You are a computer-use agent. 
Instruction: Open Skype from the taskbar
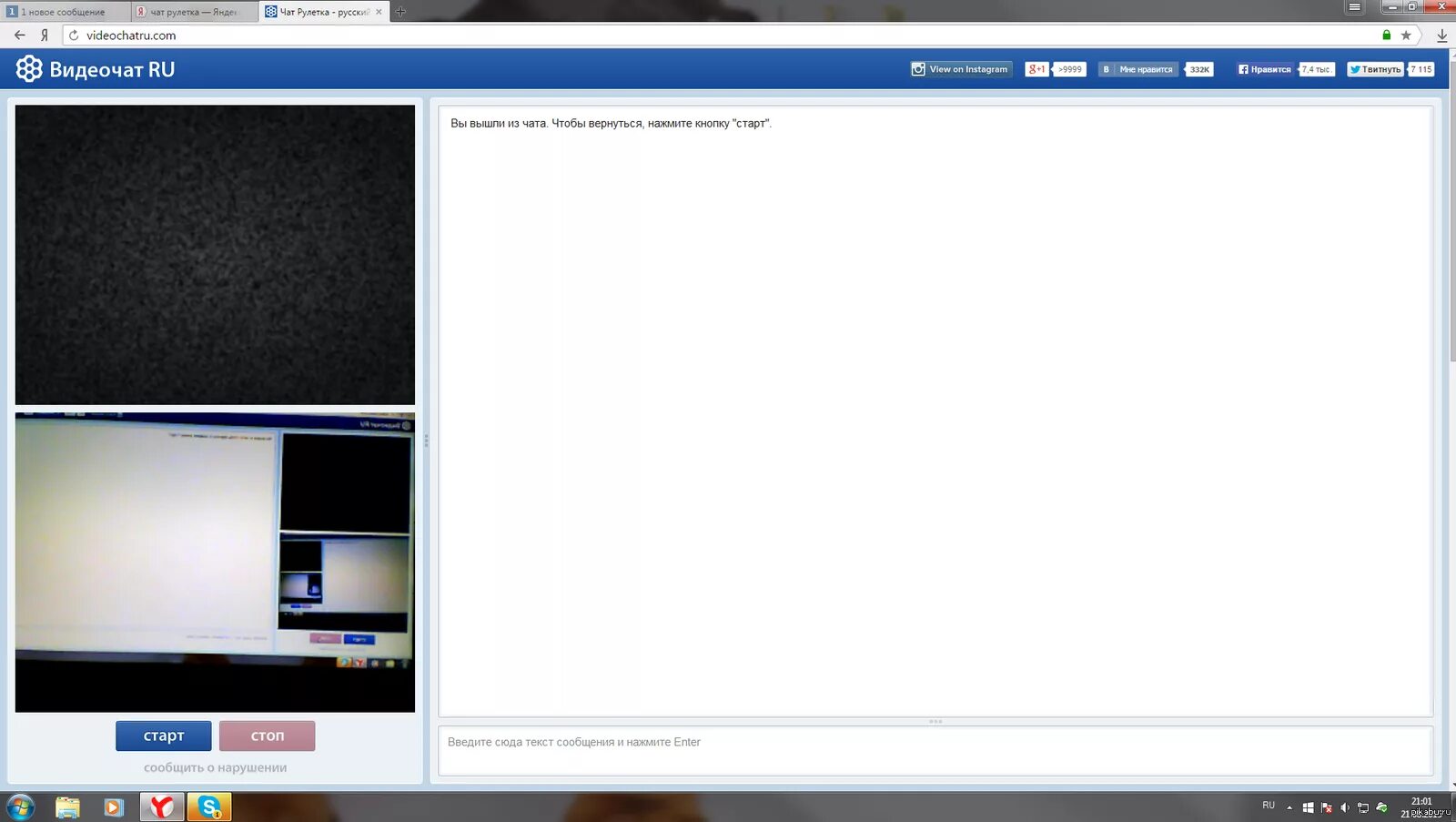[x=209, y=807]
